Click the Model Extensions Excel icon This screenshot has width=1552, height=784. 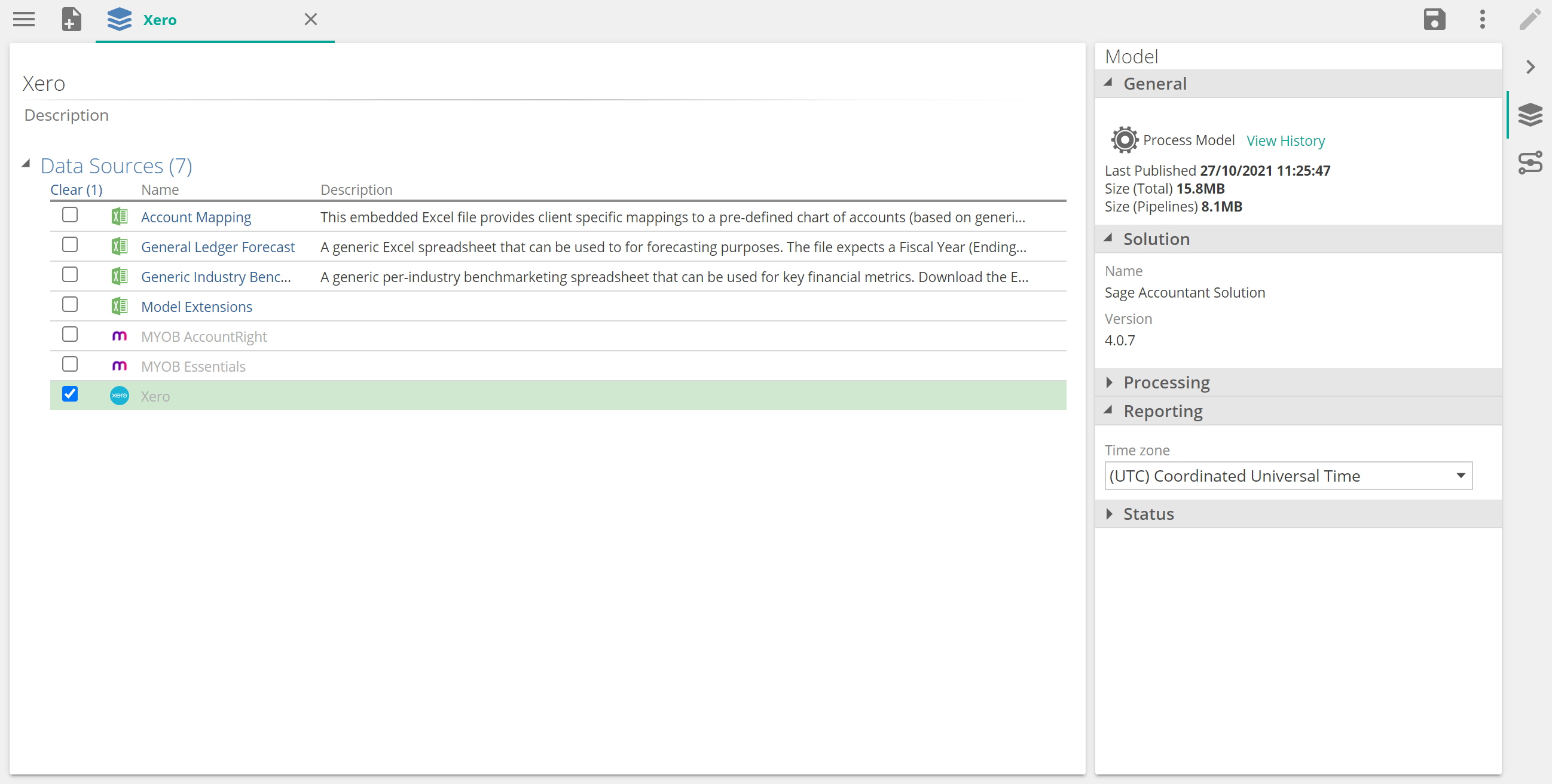click(120, 306)
